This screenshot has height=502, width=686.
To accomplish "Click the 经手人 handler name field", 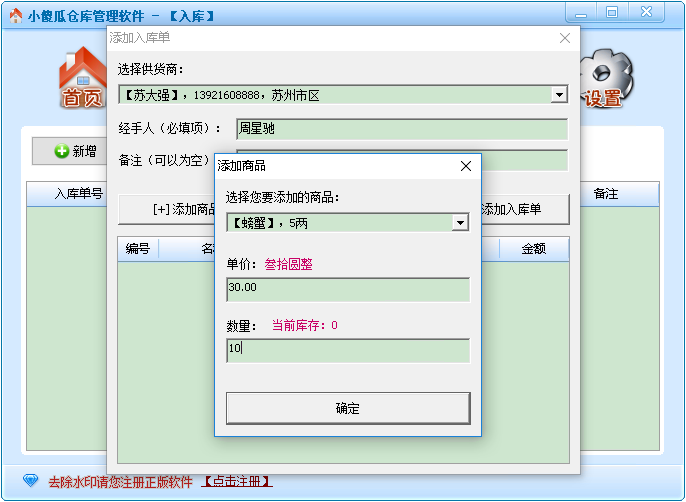I will coord(401,129).
